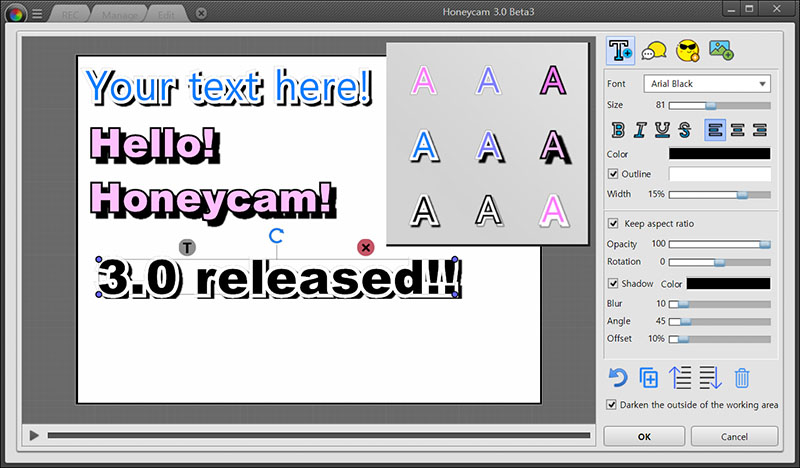Select the 'Hello!' text object

[155, 145]
